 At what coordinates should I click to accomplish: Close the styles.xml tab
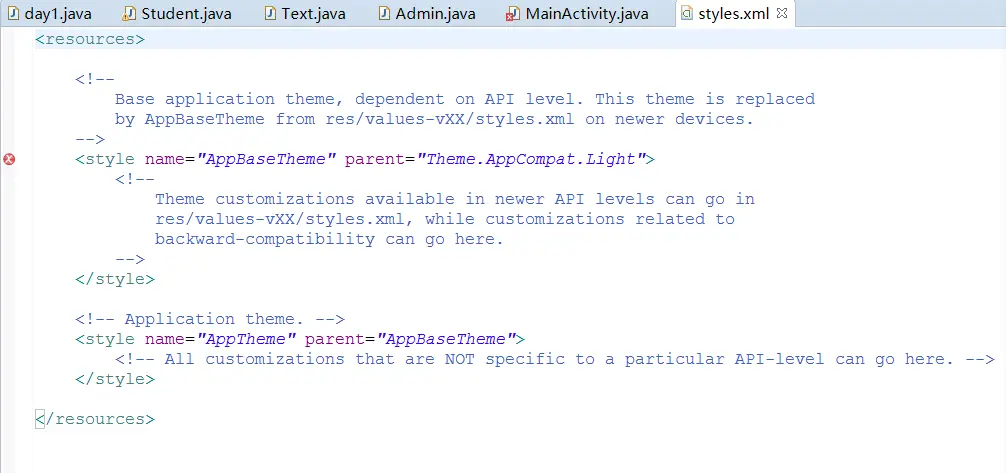coord(781,13)
